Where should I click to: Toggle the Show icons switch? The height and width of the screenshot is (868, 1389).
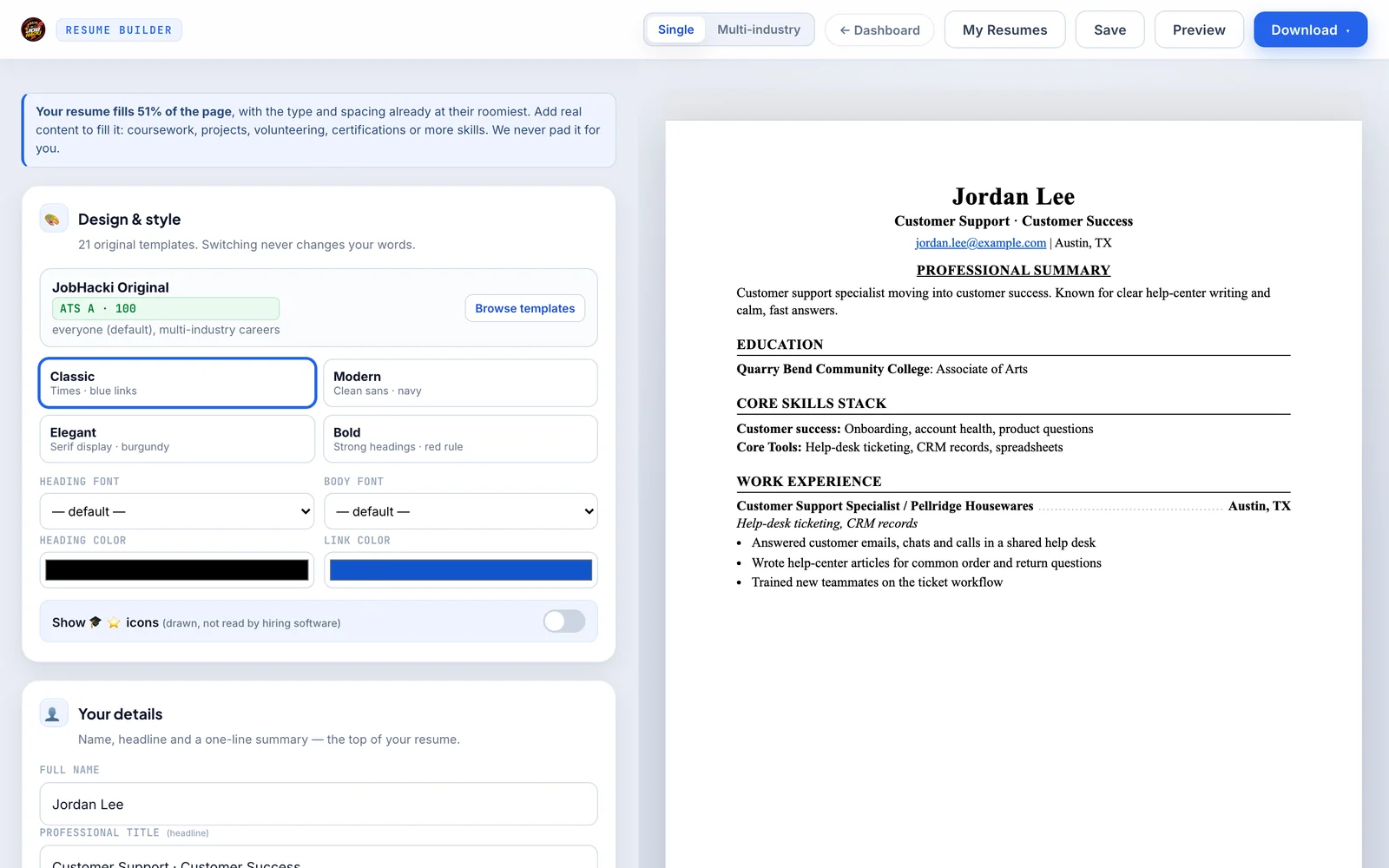tap(564, 621)
